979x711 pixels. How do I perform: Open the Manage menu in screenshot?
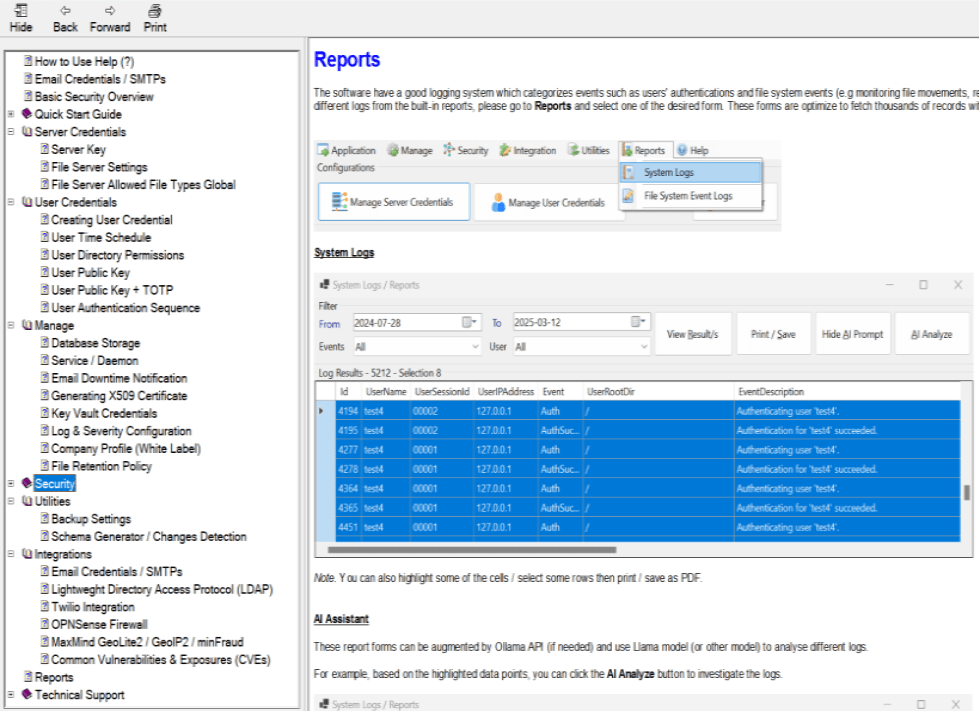coord(410,150)
